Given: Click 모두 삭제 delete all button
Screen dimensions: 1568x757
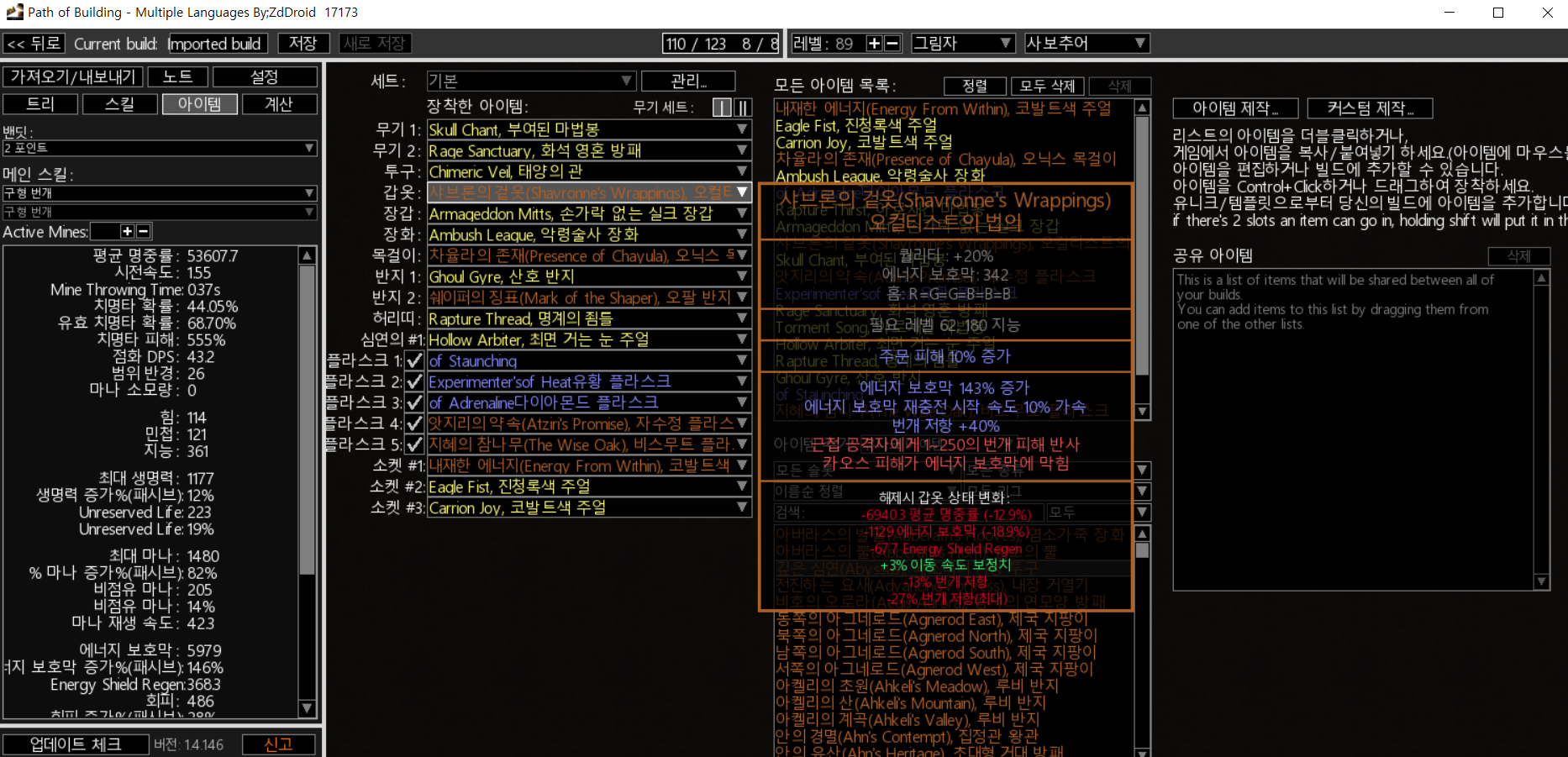Looking at the screenshot, I should [x=1048, y=86].
